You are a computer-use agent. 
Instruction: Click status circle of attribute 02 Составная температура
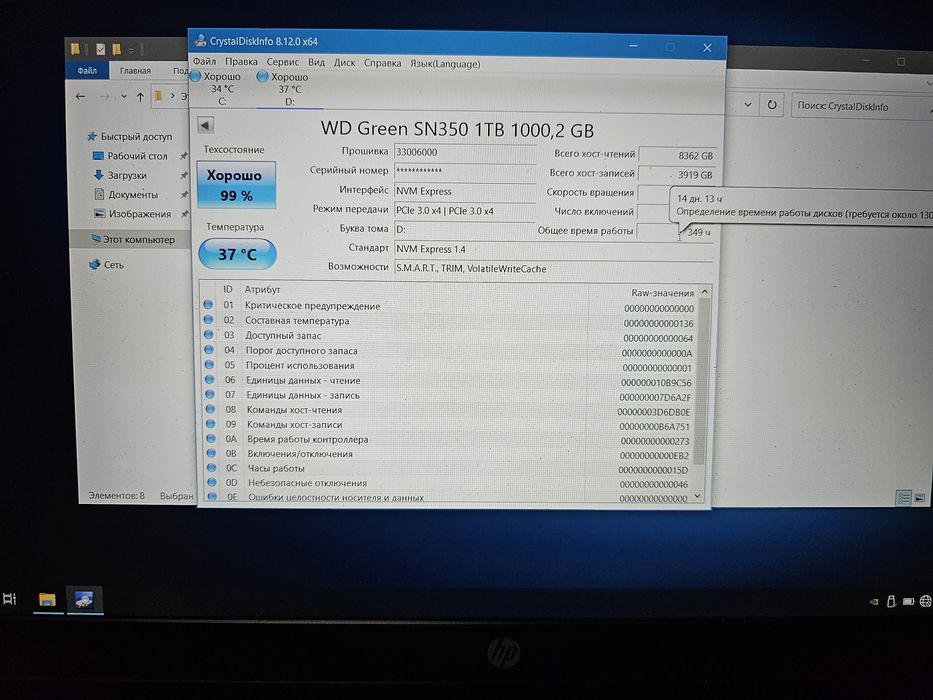click(208, 320)
